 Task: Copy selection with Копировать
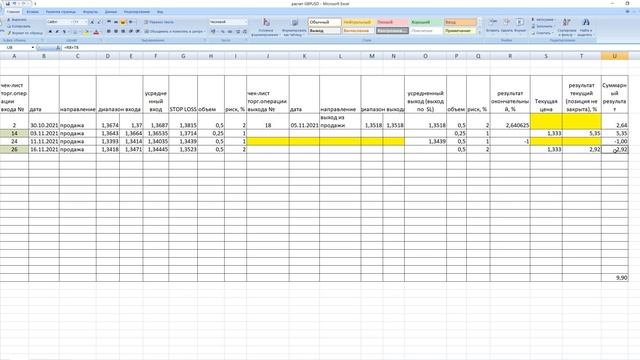18,26
